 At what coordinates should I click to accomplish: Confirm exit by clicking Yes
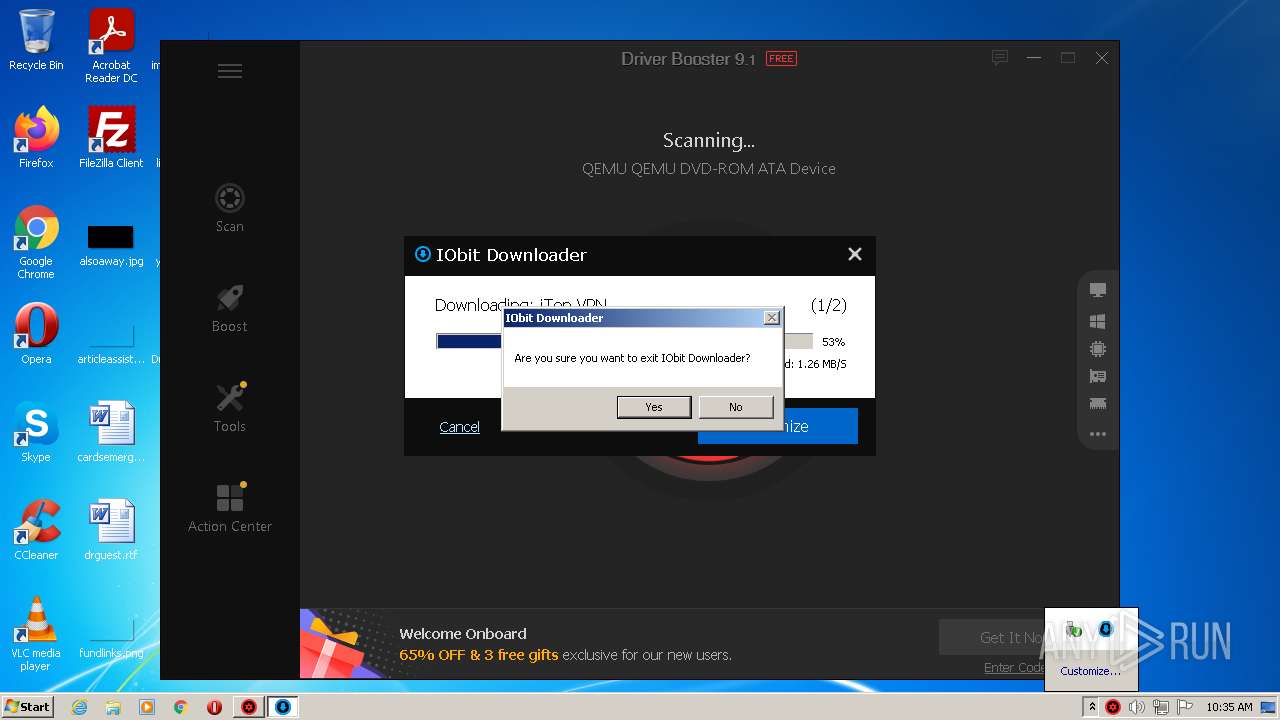coord(654,407)
